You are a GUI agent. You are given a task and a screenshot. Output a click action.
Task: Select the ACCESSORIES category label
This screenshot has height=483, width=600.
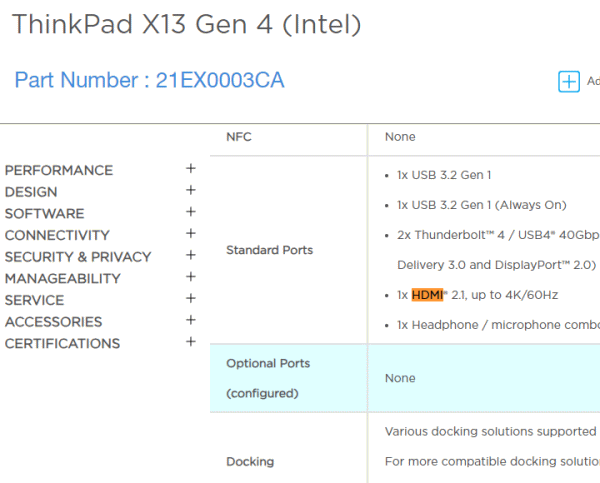(x=54, y=322)
